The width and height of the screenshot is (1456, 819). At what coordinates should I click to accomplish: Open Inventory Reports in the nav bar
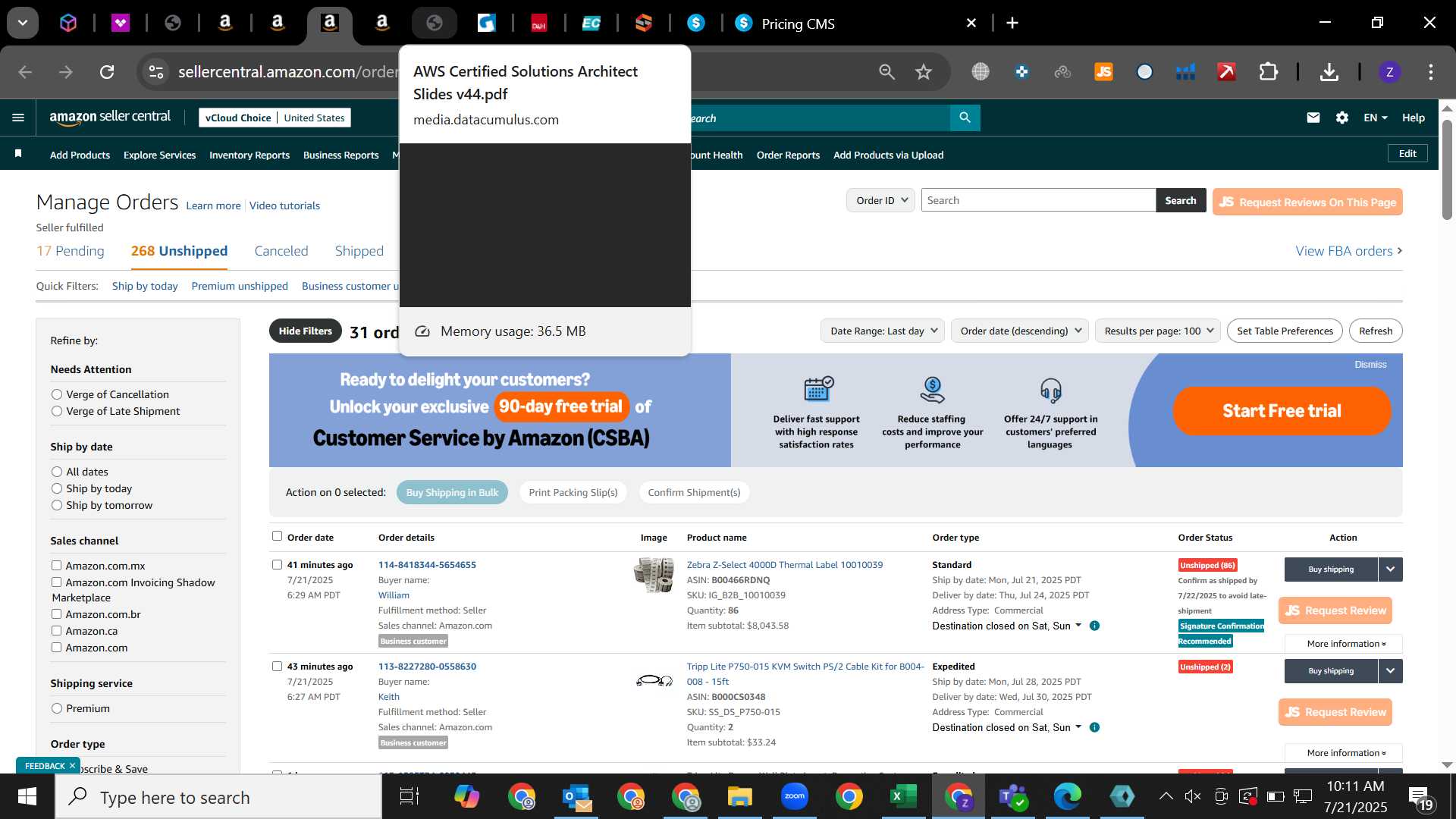tap(249, 155)
